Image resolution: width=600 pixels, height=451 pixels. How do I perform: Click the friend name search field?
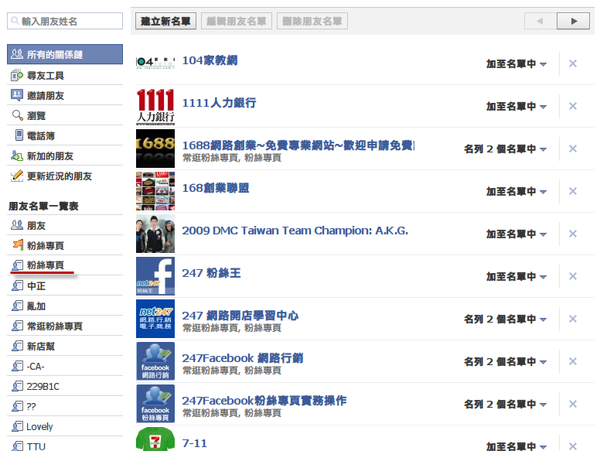tap(65, 21)
